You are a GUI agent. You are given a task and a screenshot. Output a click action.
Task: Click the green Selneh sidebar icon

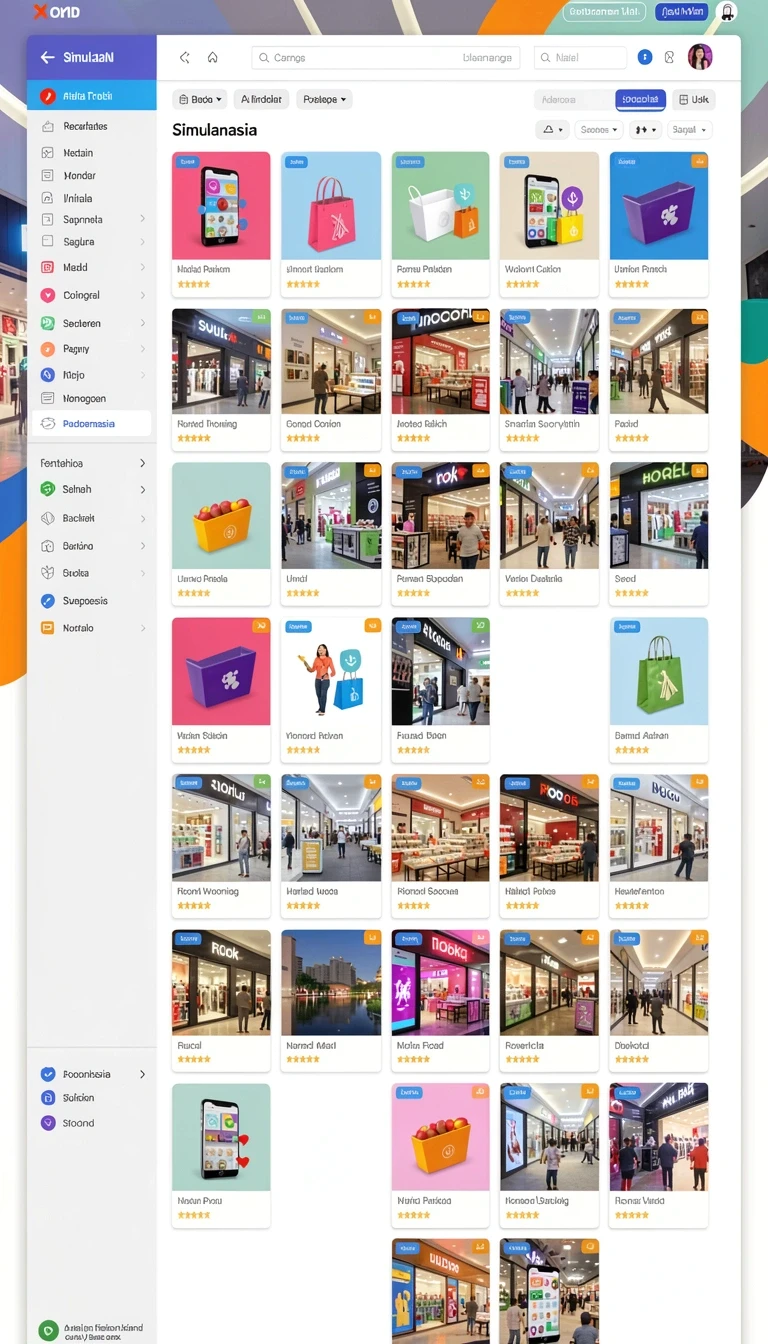(47, 489)
